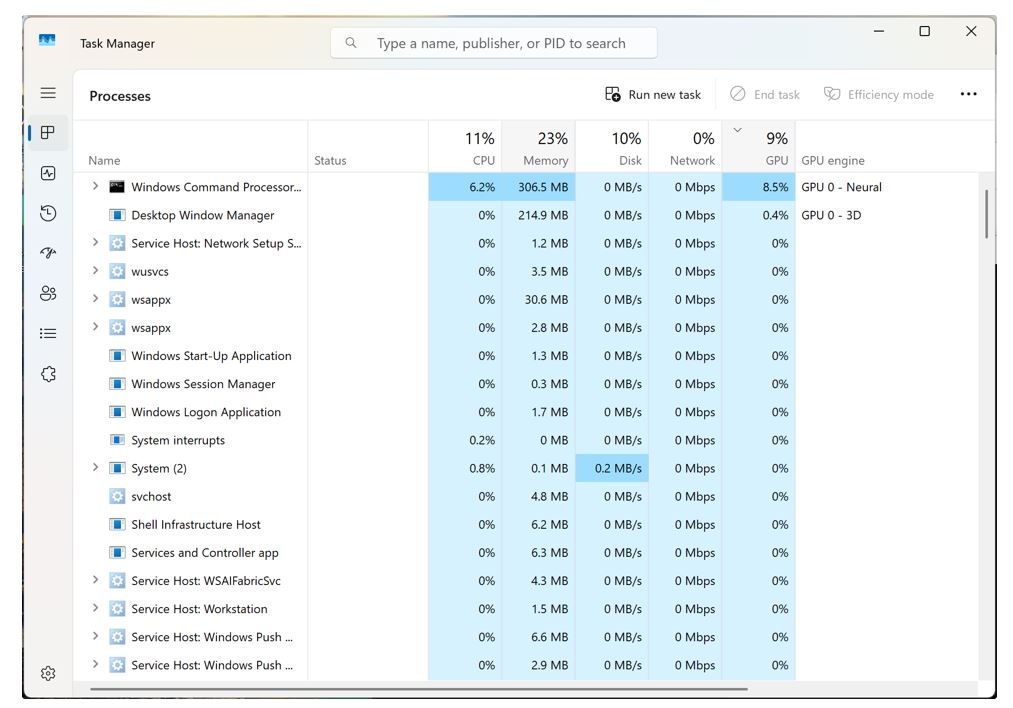1013x708 pixels.
Task: Click Run new task button
Action: click(653, 94)
